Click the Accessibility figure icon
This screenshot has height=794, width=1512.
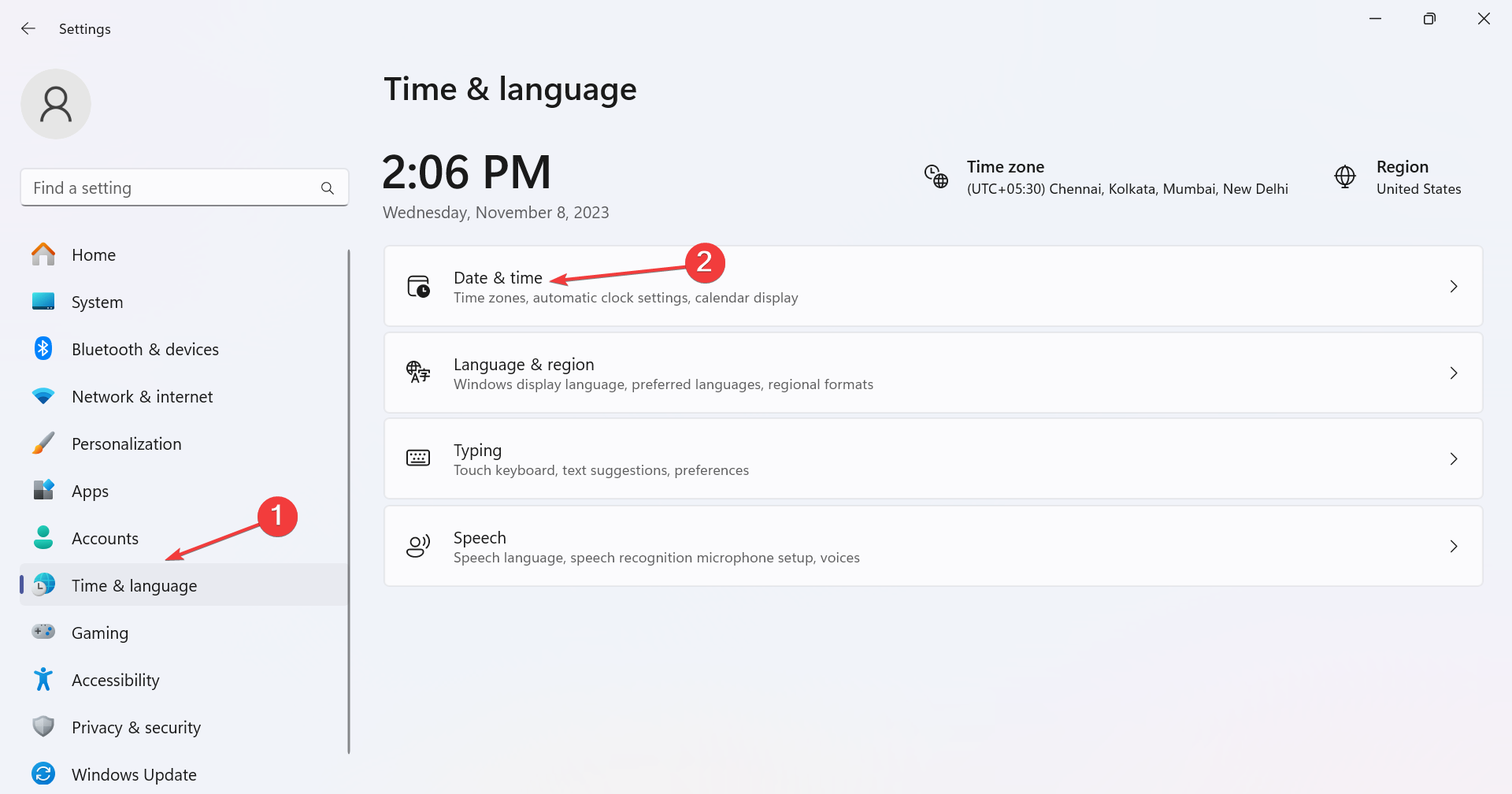click(x=43, y=679)
